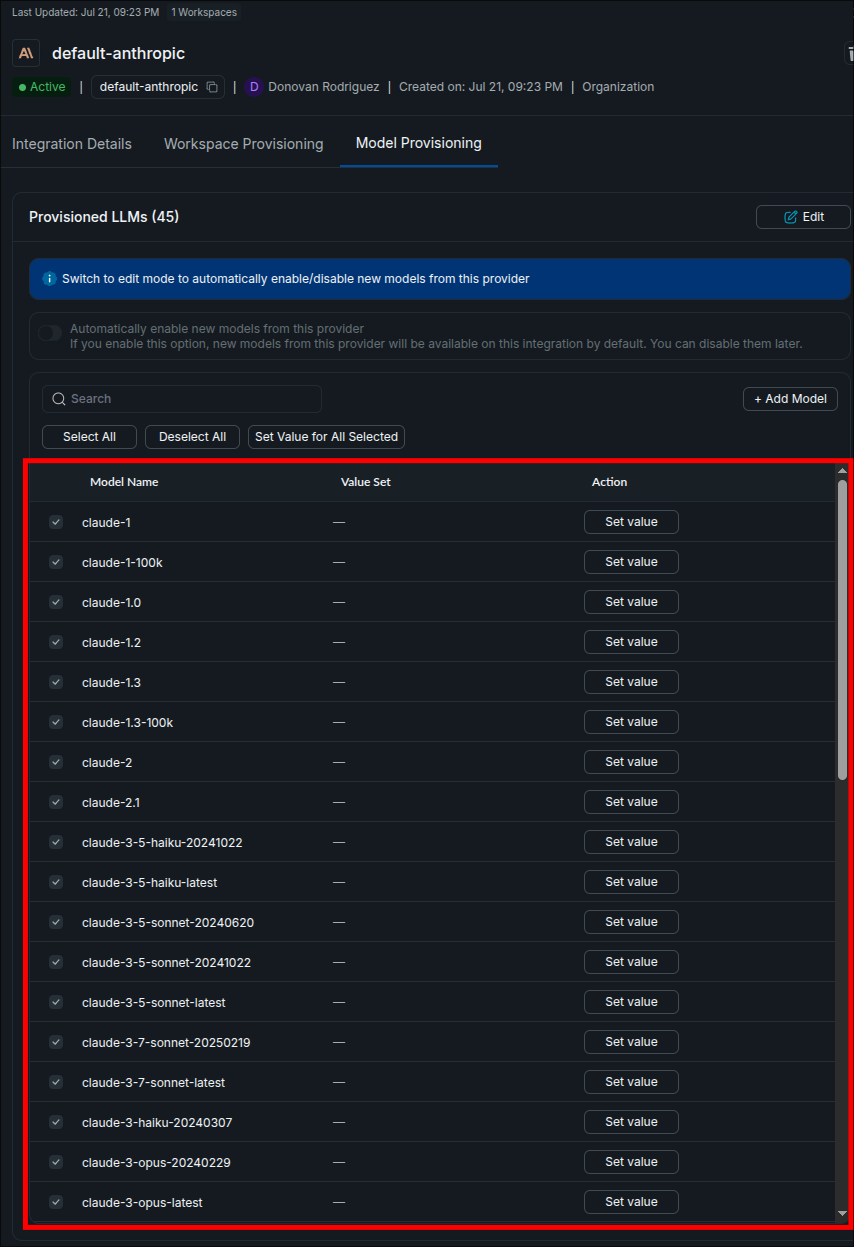Uncheck the claude-2.1 checkbox
854x1247 pixels.
tap(56, 802)
